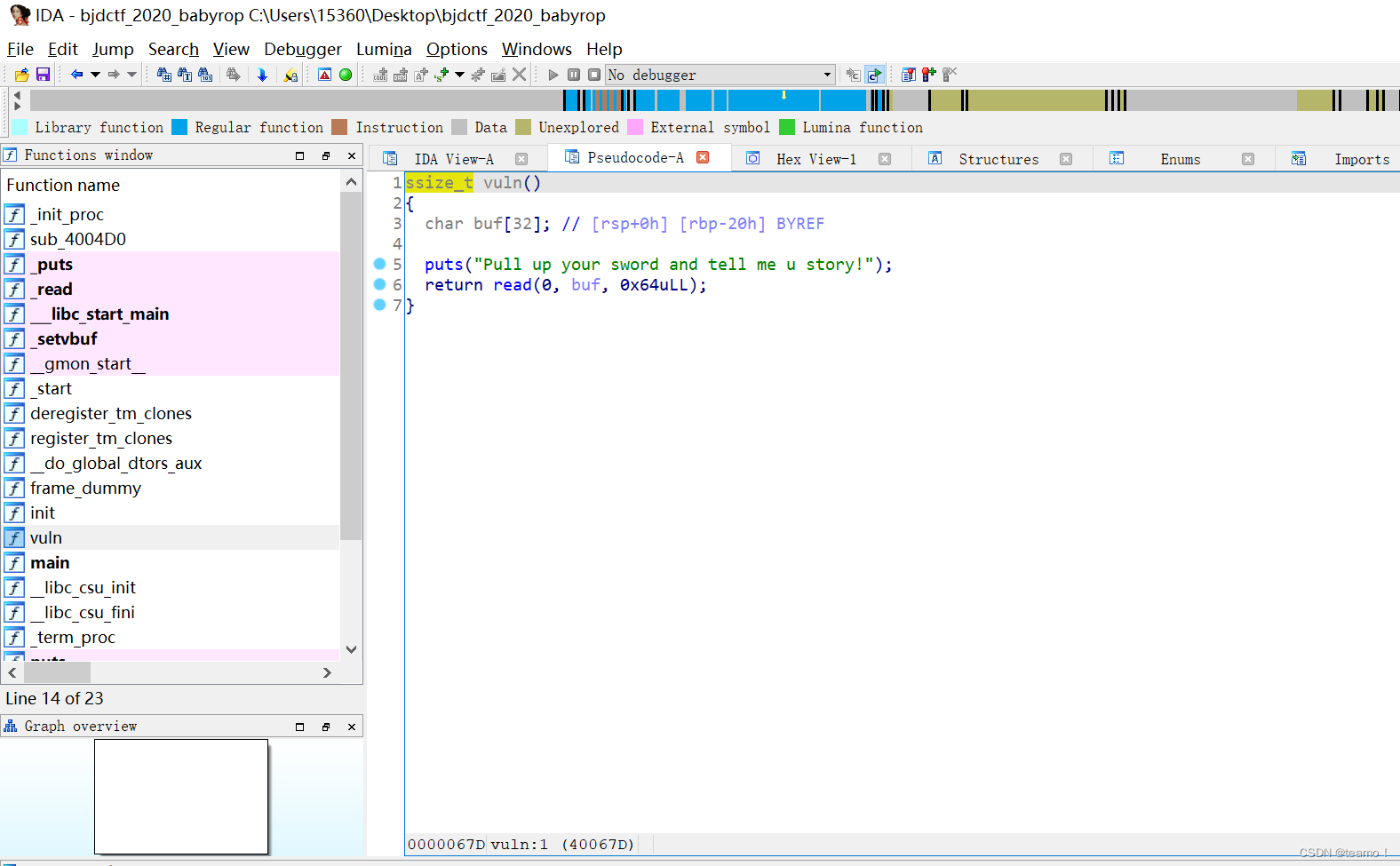Click the binoculars text search icon
The width and height of the screenshot is (1400, 866).
[x=185, y=75]
